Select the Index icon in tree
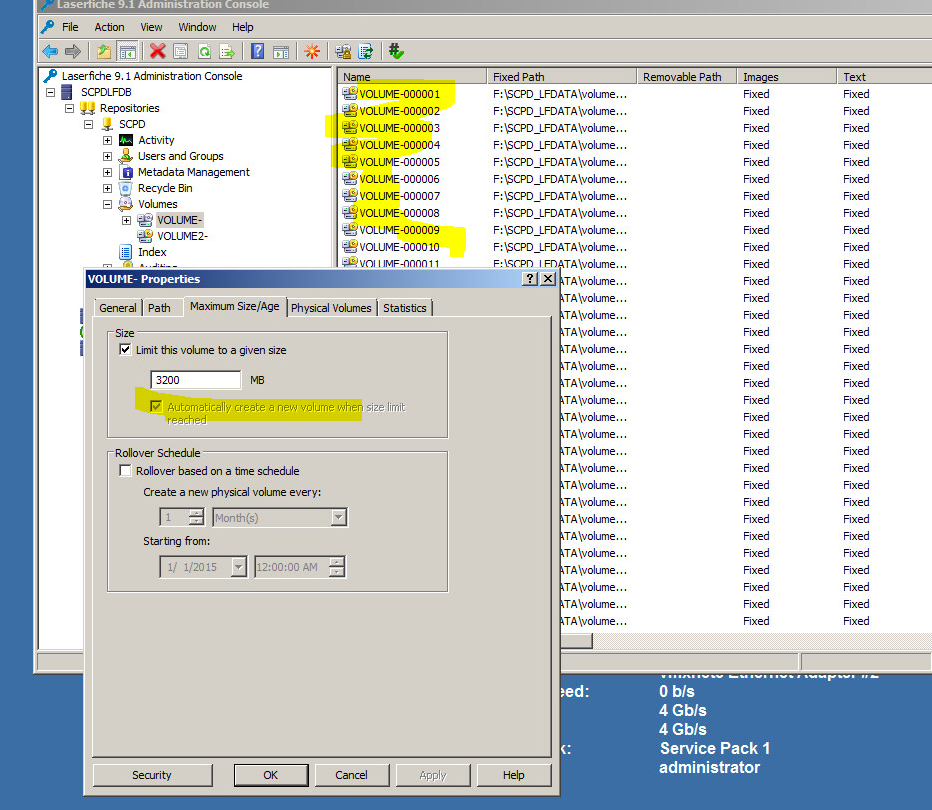The height and width of the screenshot is (810, 932). [125, 252]
